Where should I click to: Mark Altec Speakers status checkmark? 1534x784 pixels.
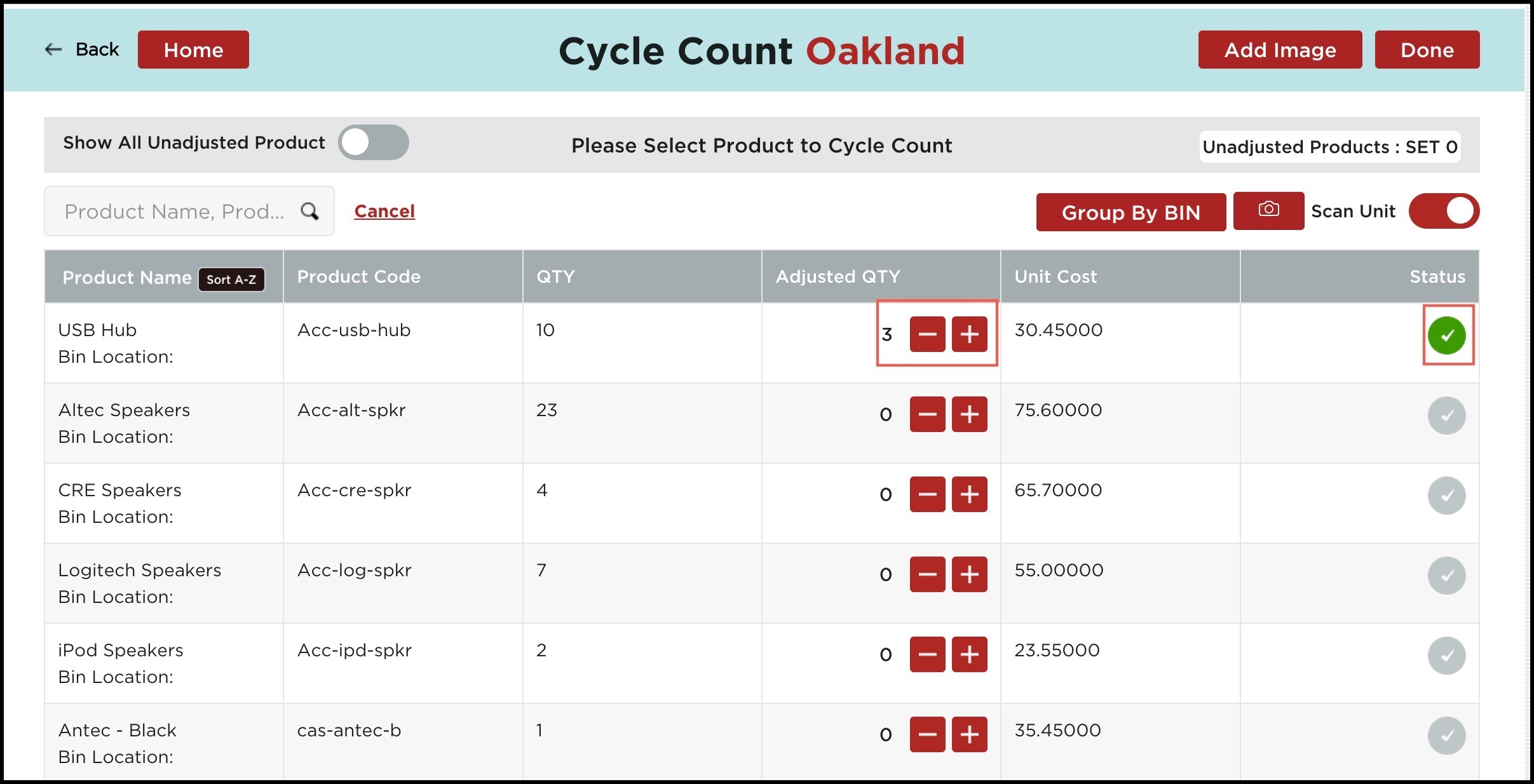point(1446,415)
